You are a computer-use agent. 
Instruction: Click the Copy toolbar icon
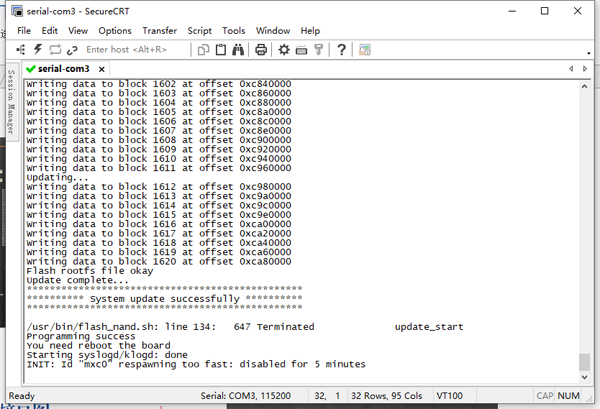click(x=203, y=50)
